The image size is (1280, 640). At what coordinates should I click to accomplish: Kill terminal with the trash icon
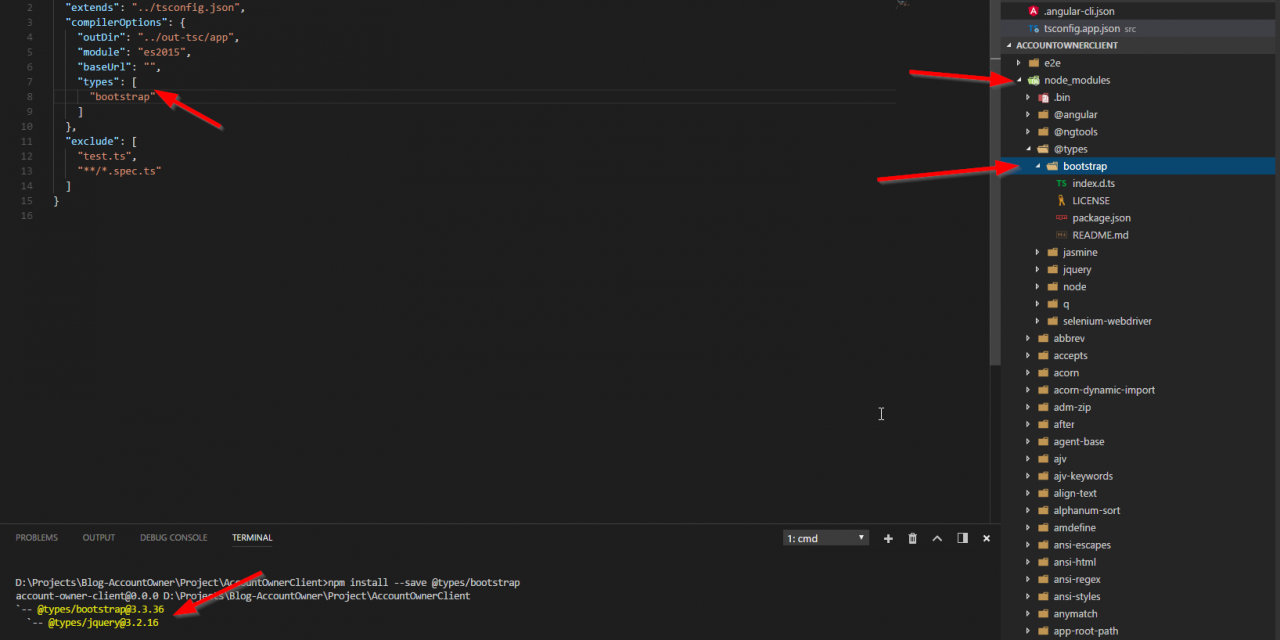912,538
